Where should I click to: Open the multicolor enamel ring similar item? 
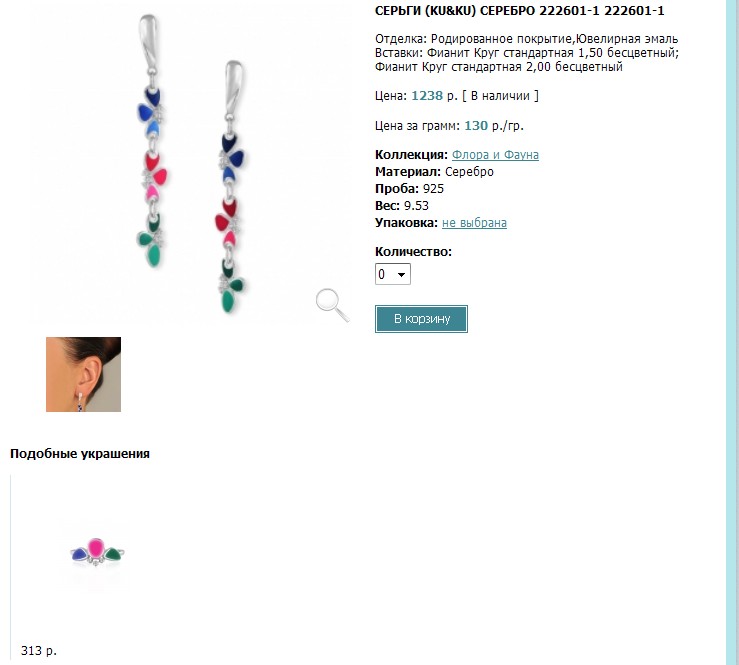(x=97, y=552)
